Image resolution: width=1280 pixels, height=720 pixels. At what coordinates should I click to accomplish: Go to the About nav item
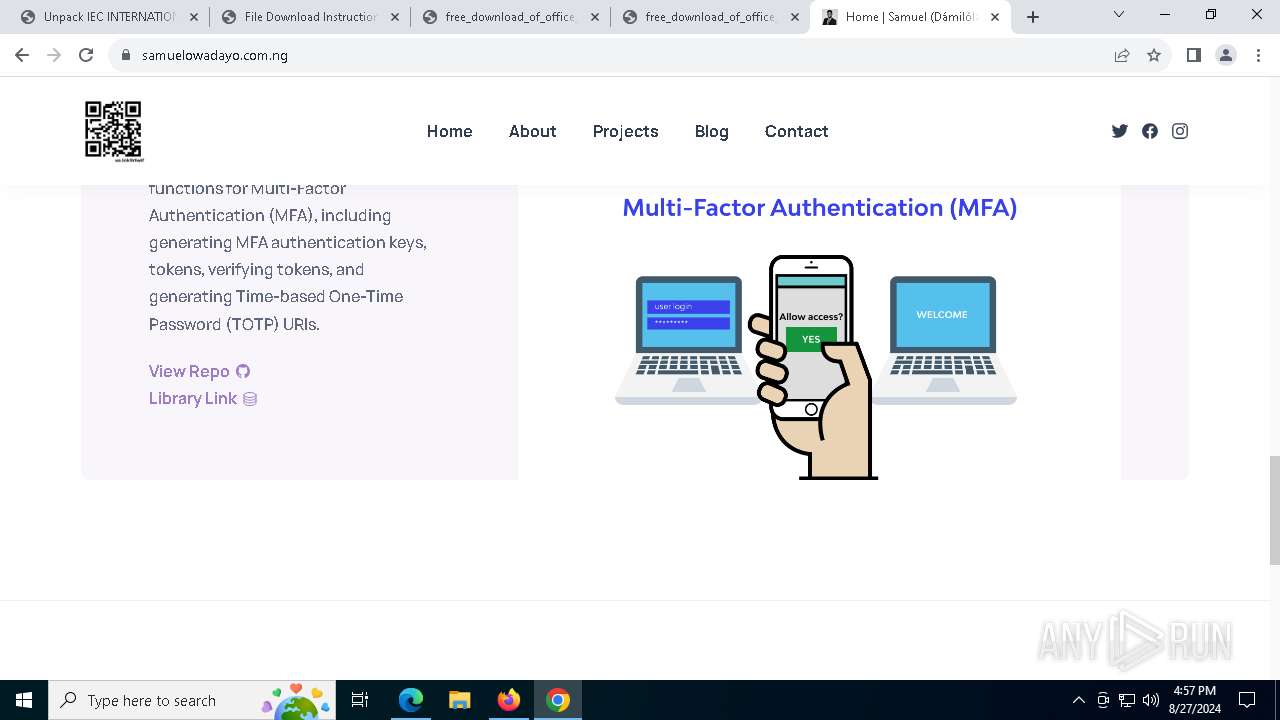click(532, 131)
